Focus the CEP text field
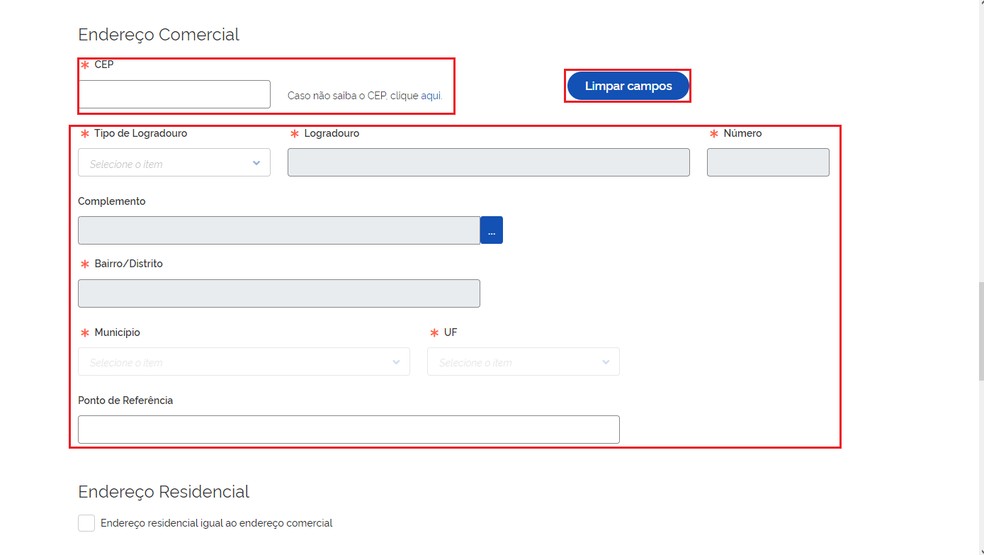The image size is (984, 555). coord(174,94)
